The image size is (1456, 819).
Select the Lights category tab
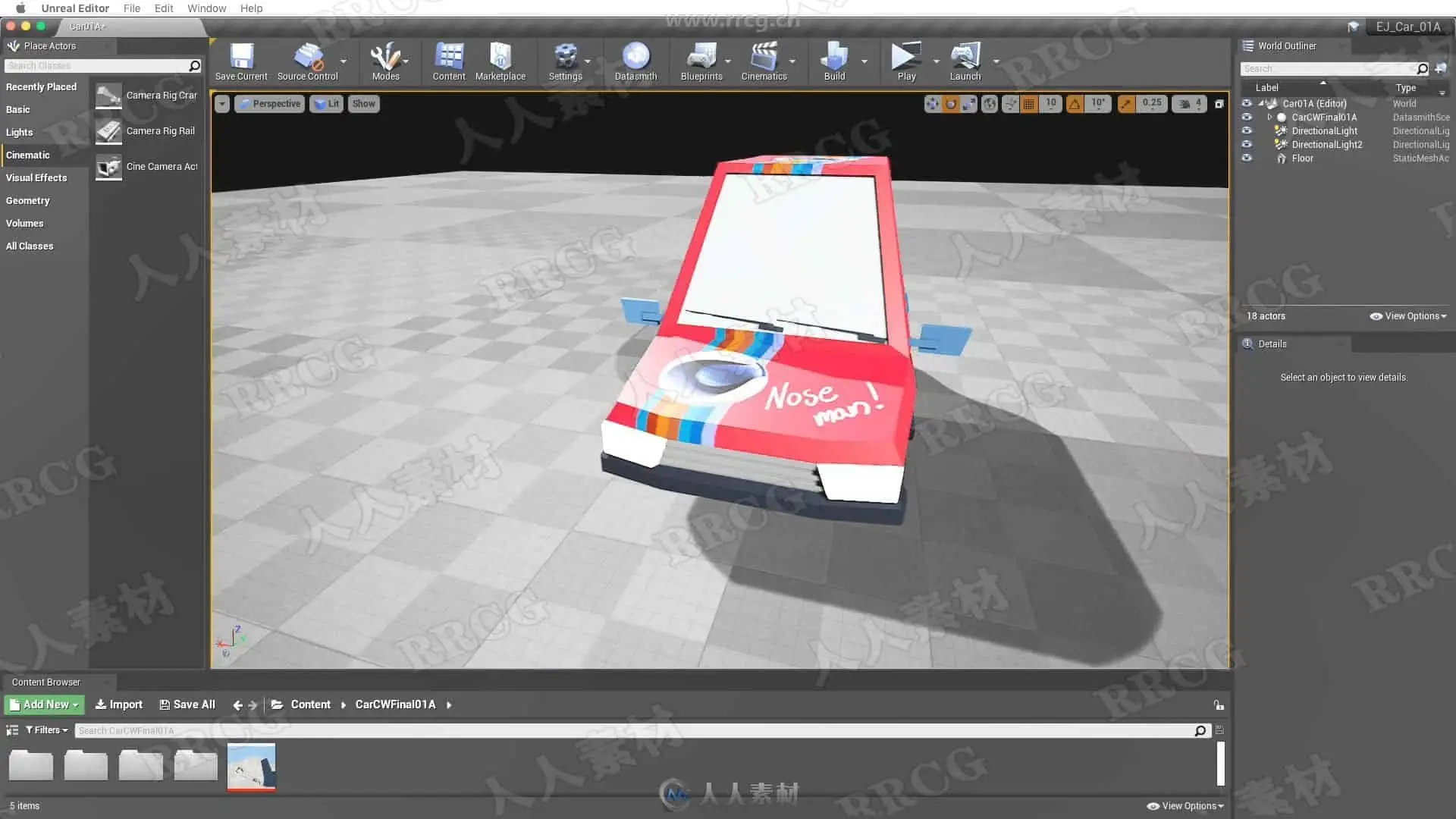tap(20, 132)
